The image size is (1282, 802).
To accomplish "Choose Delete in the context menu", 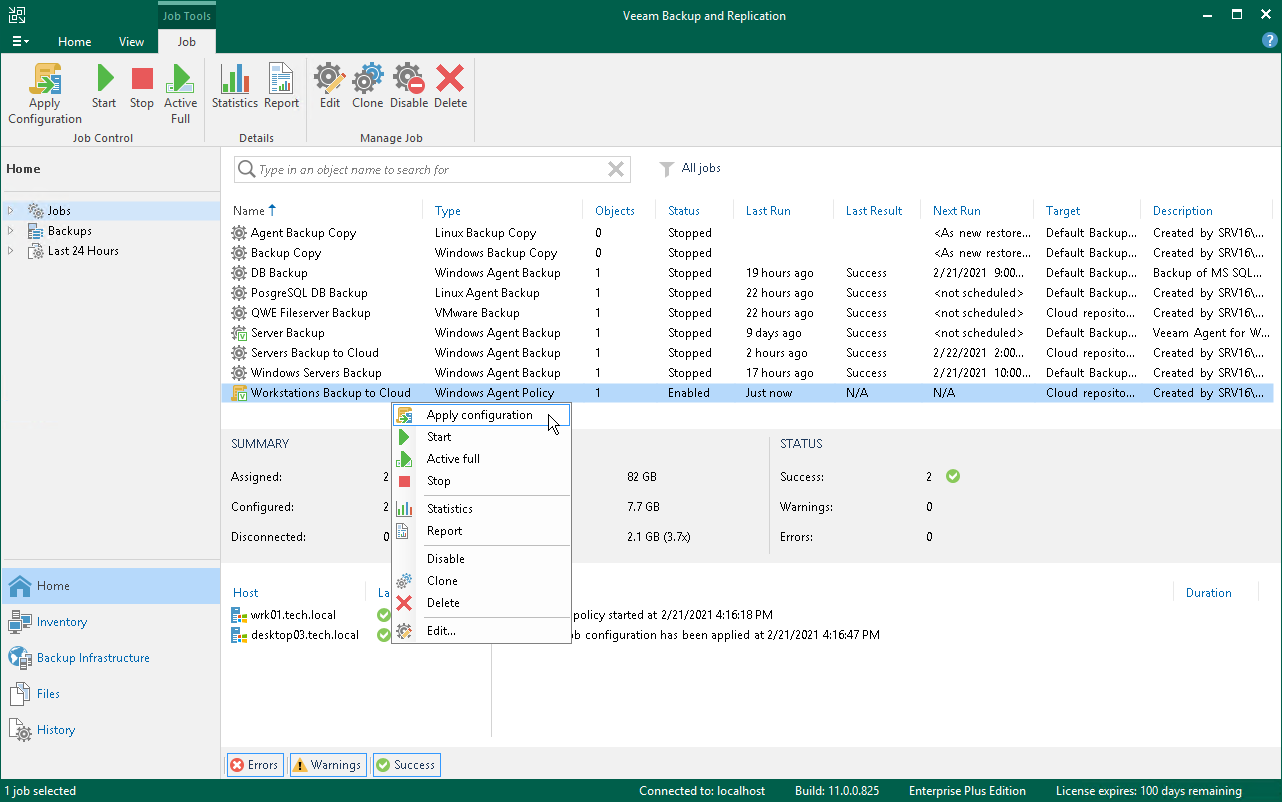I will 480,603.
